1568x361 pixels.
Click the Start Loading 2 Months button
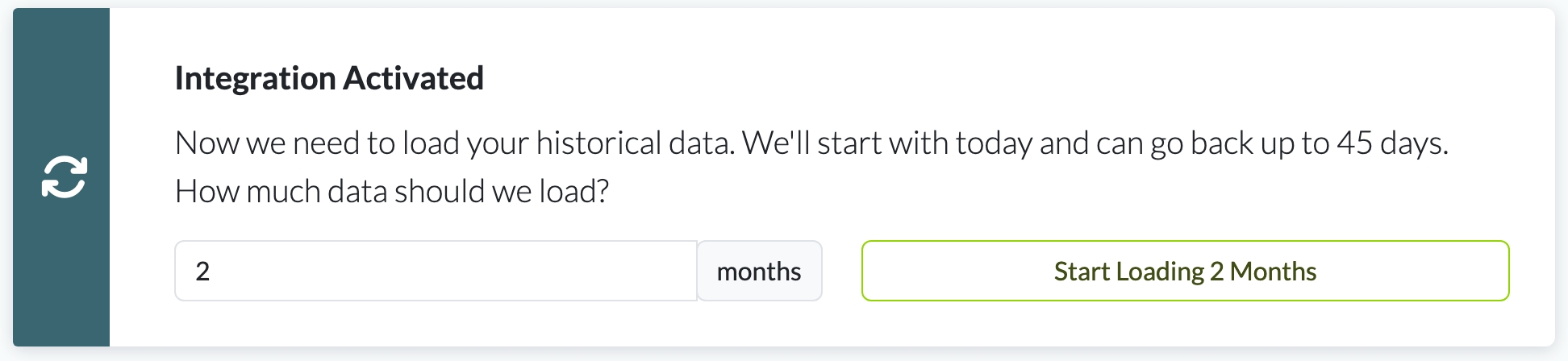(x=1185, y=271)
